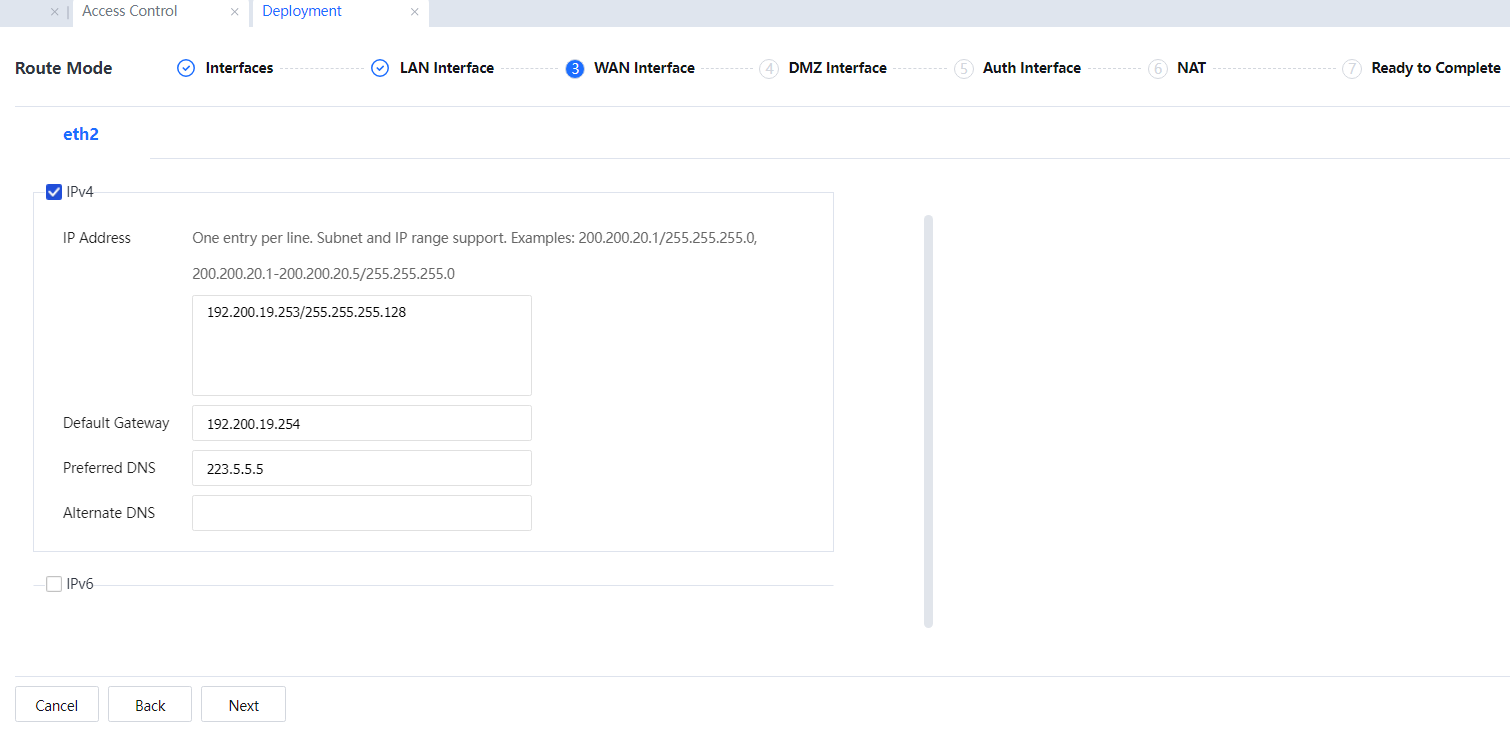Go Back to the previous step
This screenshot has height=732, width=1510.
click(x=150, y=705)
